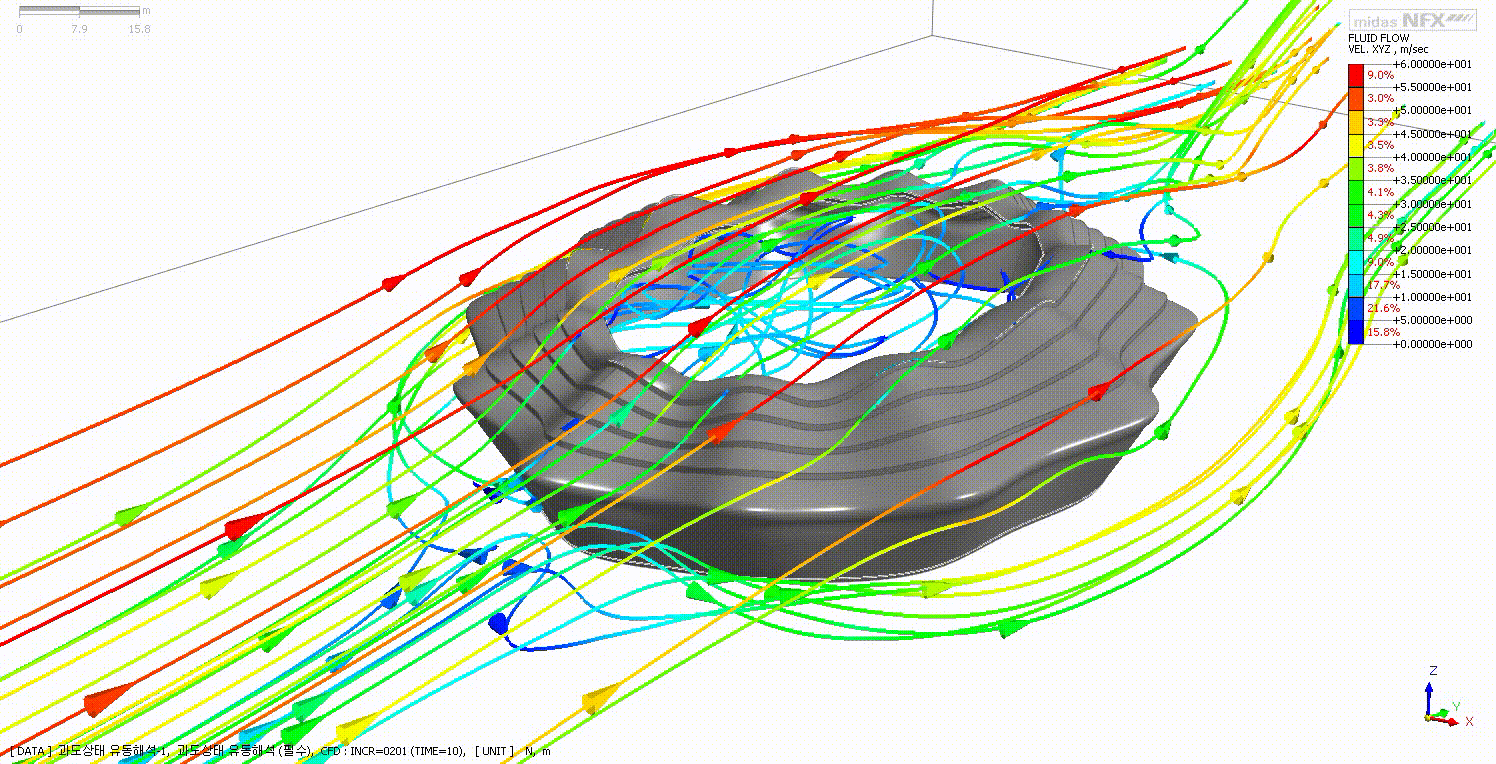1496x764 pixels.
Task: Click the yellow 3.5% legend color band
Action: (x=1356, y=145)
